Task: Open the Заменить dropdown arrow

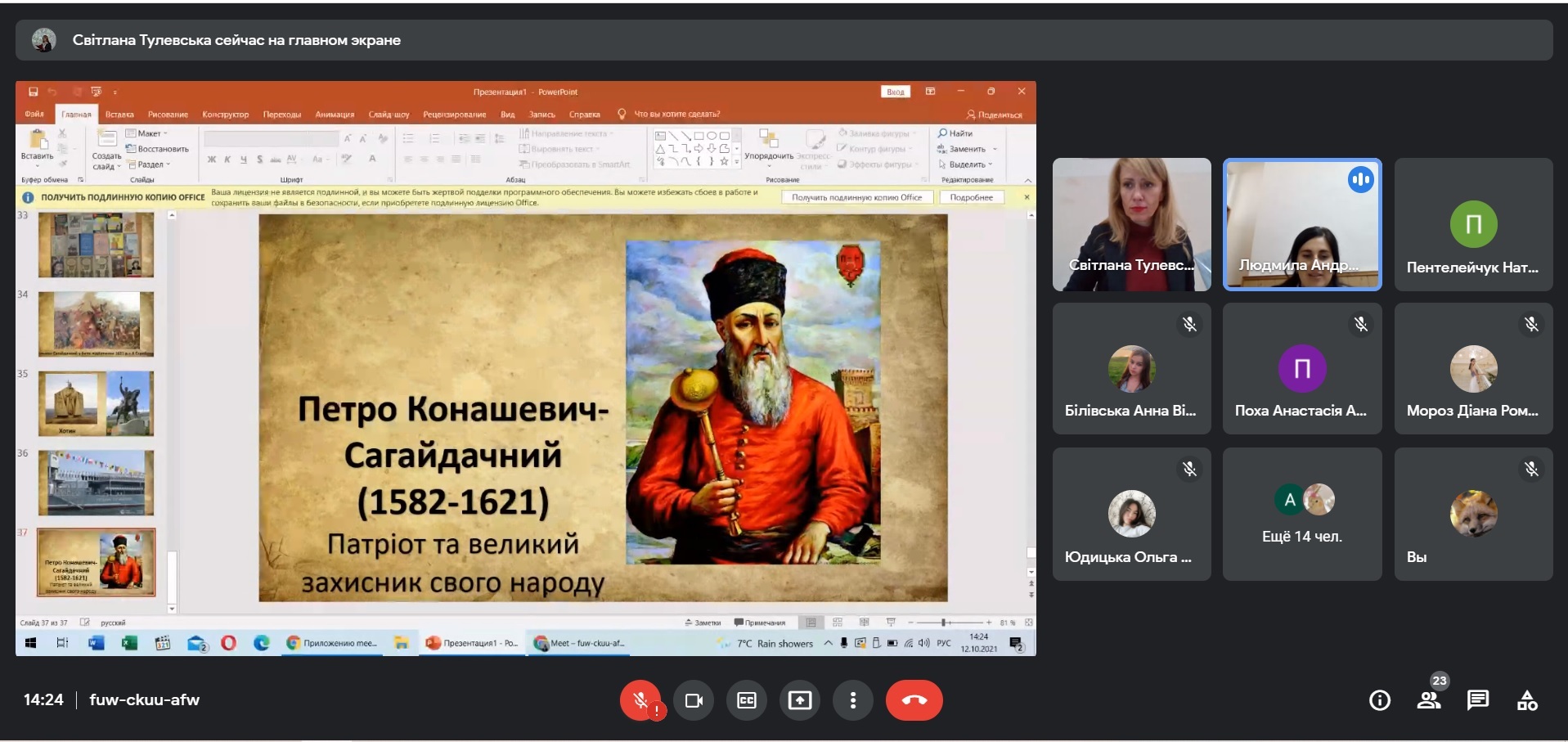Action: click(995, 149)
